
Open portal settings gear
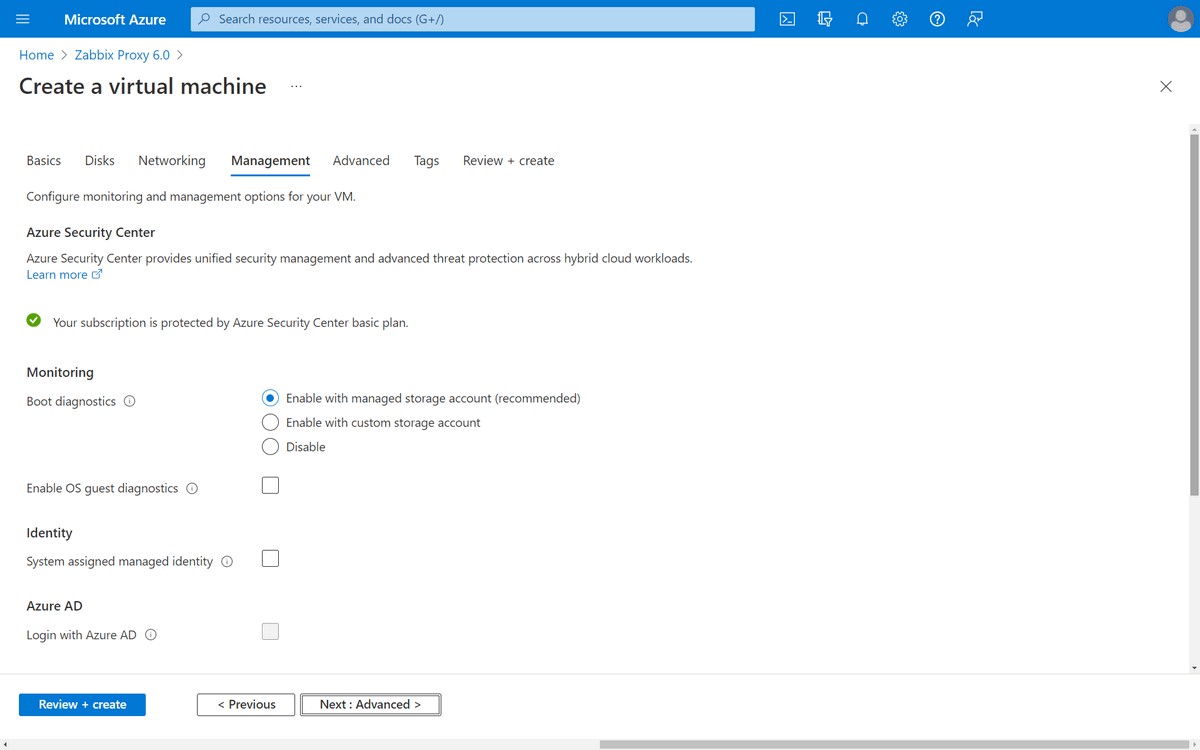(900, 19)
